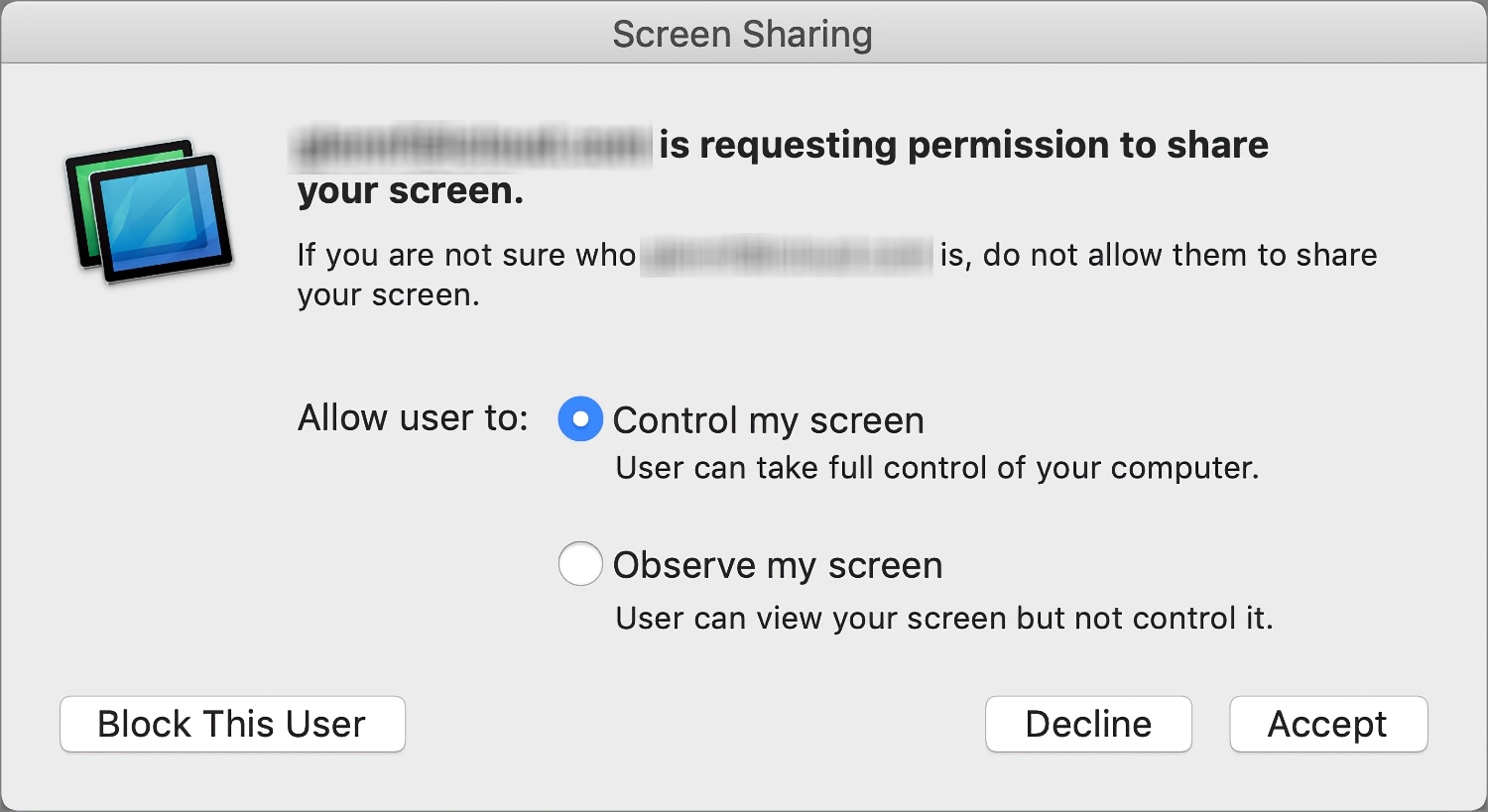The height and width of the screenshot is (812, 1488).
Task: Click the "Observe my screen" option label
Action: (778, 565)
